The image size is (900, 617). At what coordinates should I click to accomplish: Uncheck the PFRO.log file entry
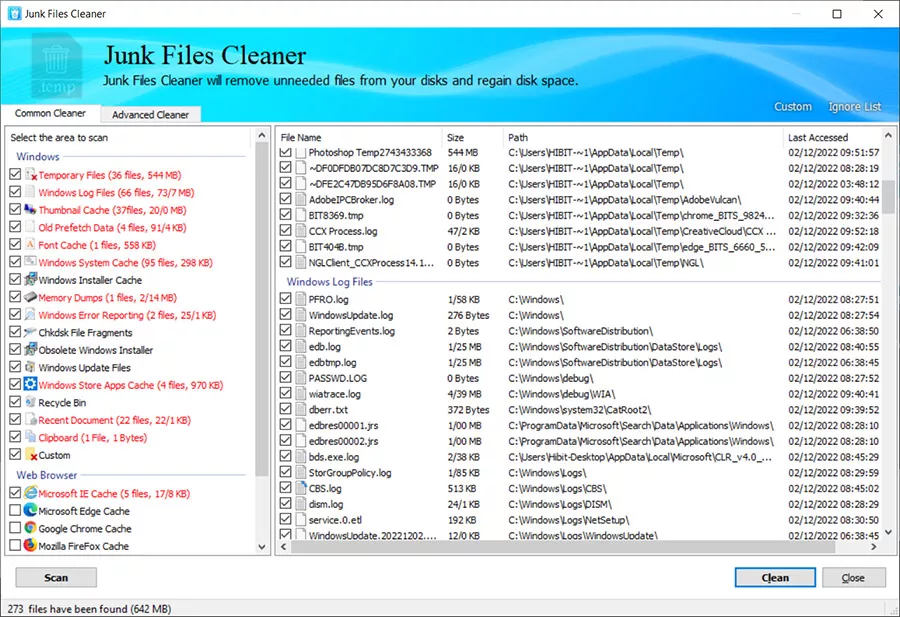[x=286, y=297]
